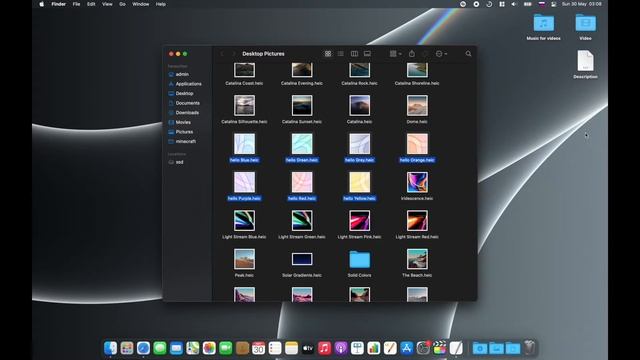Open Photos from the Dock
Viewport: 640px width, 360px height.
tap(209, 348)
